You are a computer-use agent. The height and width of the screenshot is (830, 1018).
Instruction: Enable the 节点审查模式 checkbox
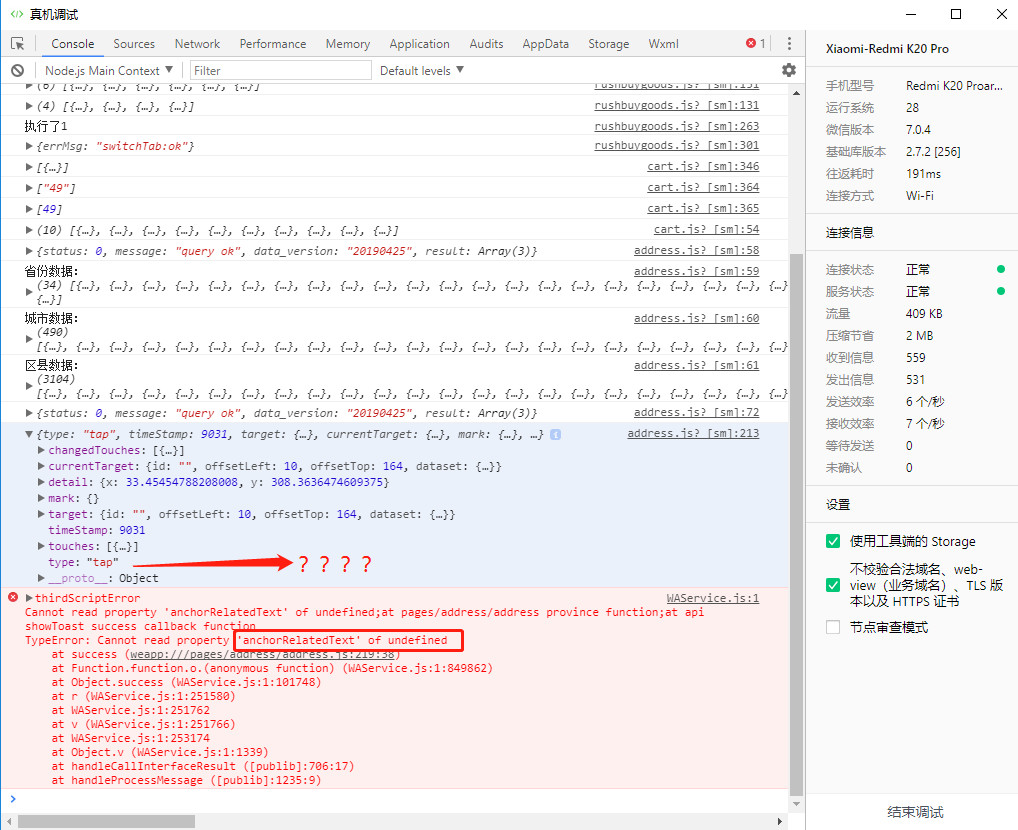tap(833, 627)
